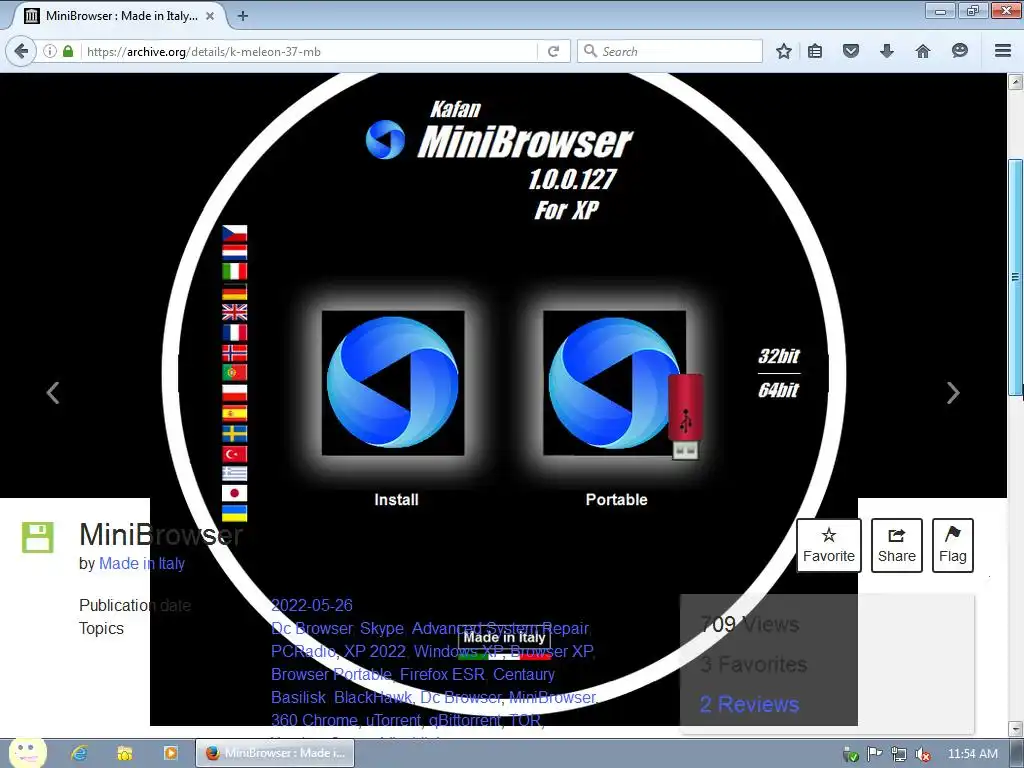Open the chat smiley toolbar icon
Image resolution: width=1024 pixels, height=768 pixels.
pyautogui.click(x=959, y=51)
